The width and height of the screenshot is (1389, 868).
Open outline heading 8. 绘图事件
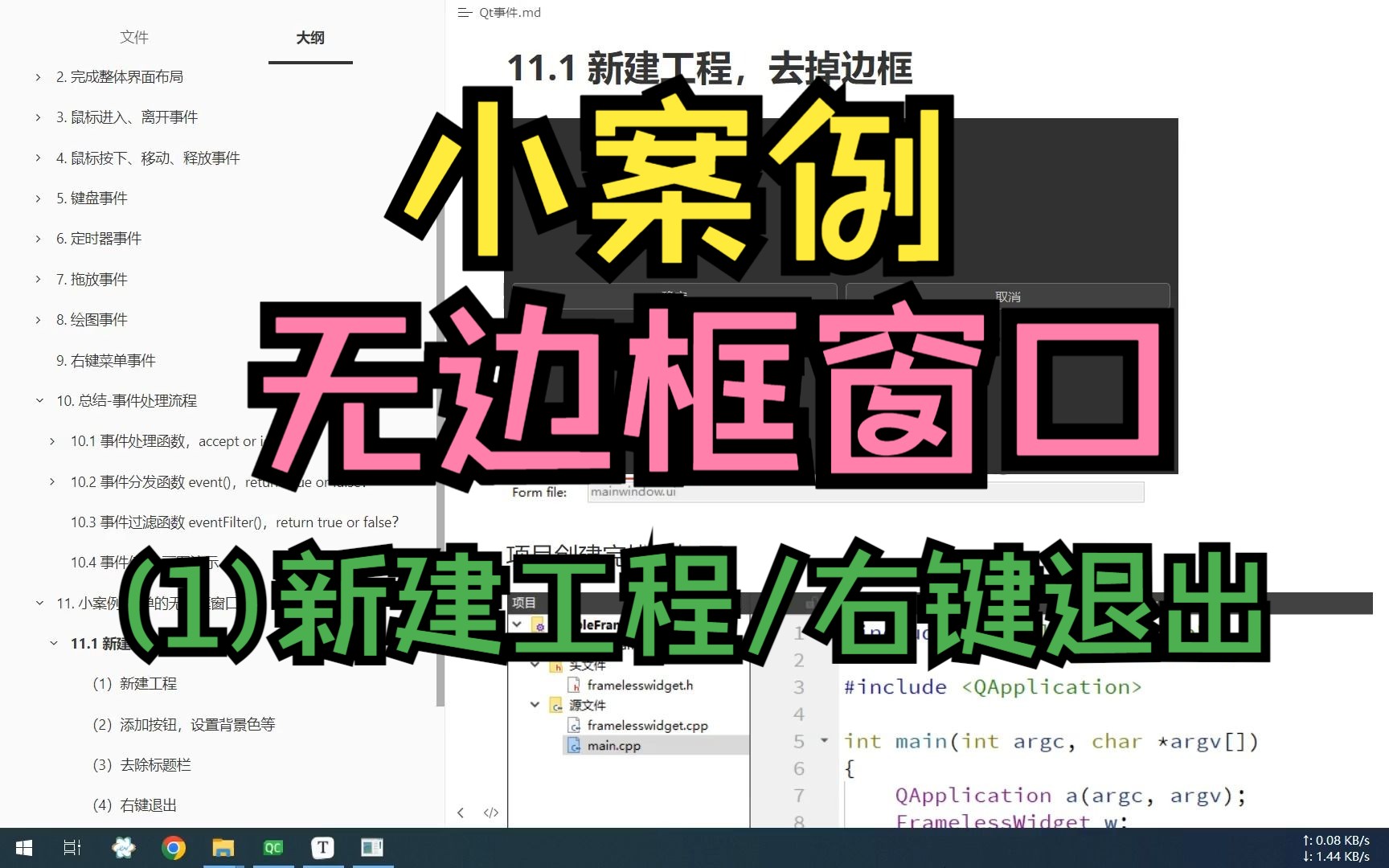(92, 320)
